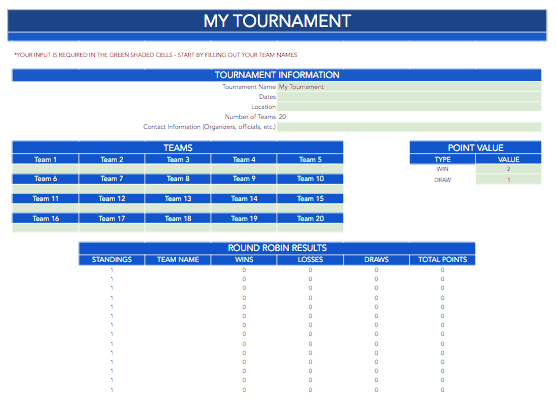Click the Team 13 header cell
The width and height of the screenshot is (556, 408).
178,199
